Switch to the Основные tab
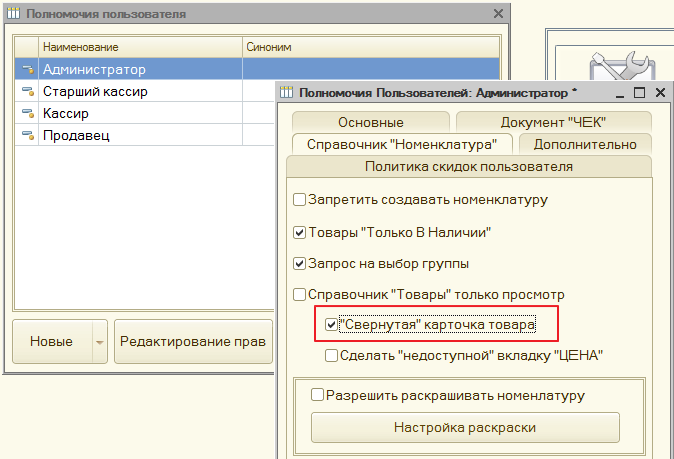Viewport: 674px width, 459px height. pyautogui.click(x=371, y=122)
